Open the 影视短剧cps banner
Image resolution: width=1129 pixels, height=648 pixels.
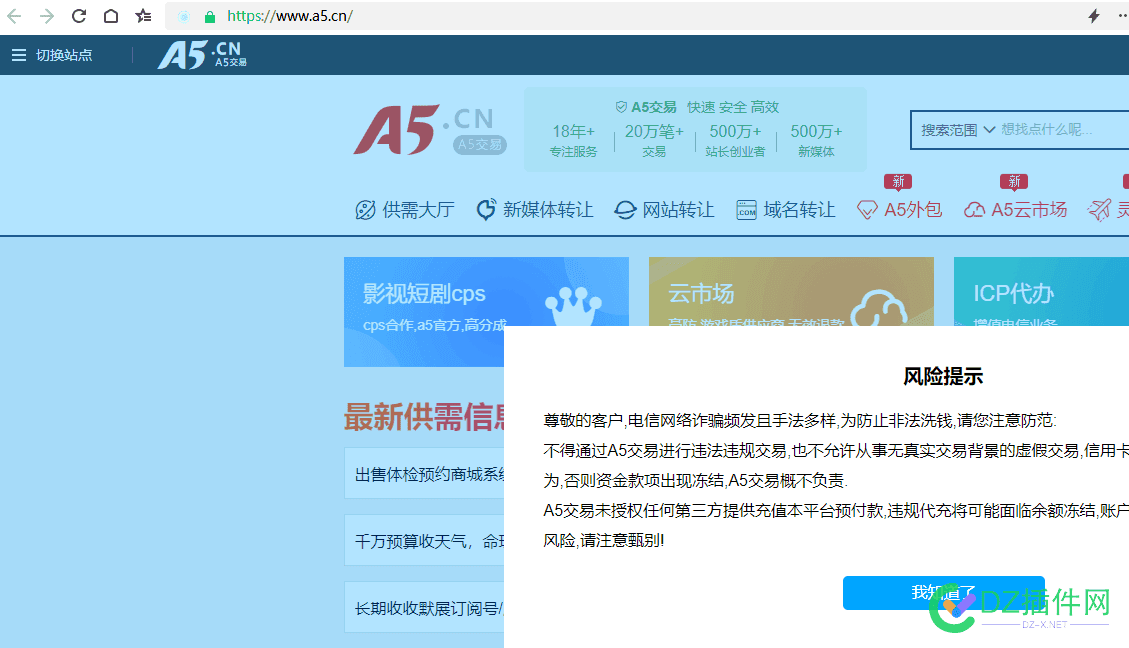pyautogui.click(x=486, y=312)
